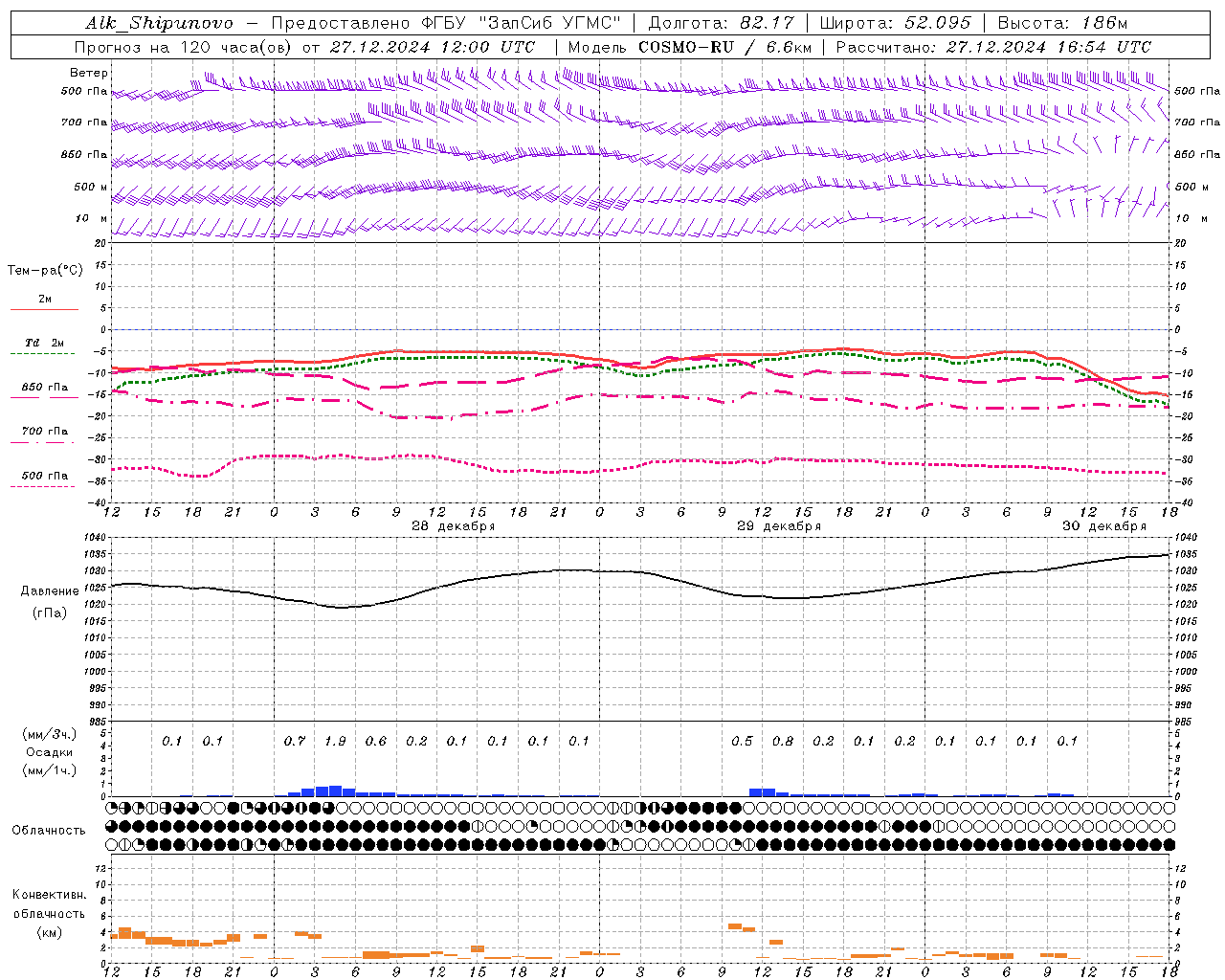This screenshot has height=980, width=1225.
Task: Click the Тем-ра(°C) panel label
Action: 45,271
